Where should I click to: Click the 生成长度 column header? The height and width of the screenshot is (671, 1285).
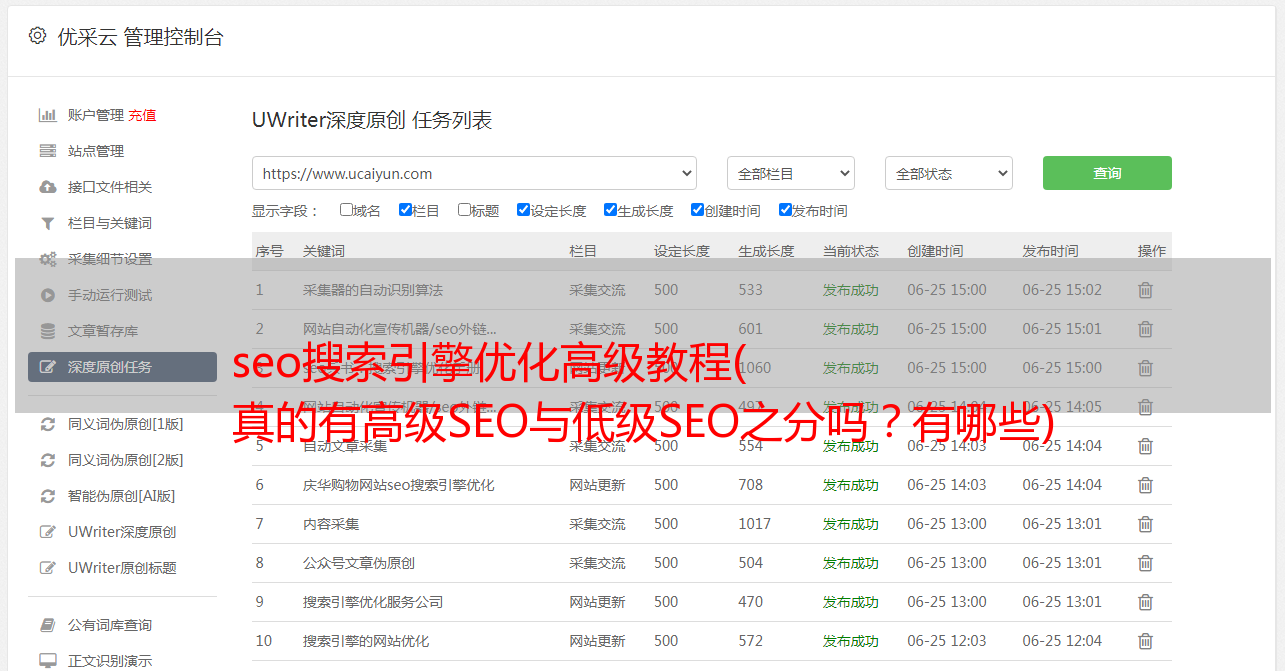coord(766,251)
